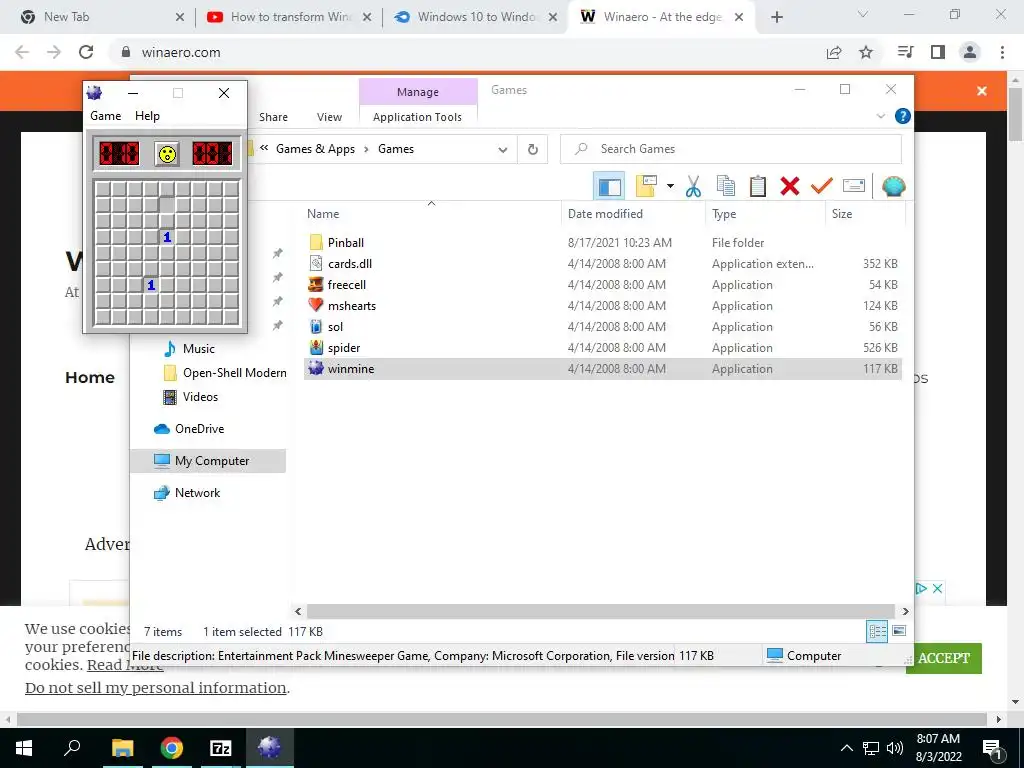Click the Copy icon in Explorer toolbar
Screen dimensions: 1024x768
tap(726, 187)
